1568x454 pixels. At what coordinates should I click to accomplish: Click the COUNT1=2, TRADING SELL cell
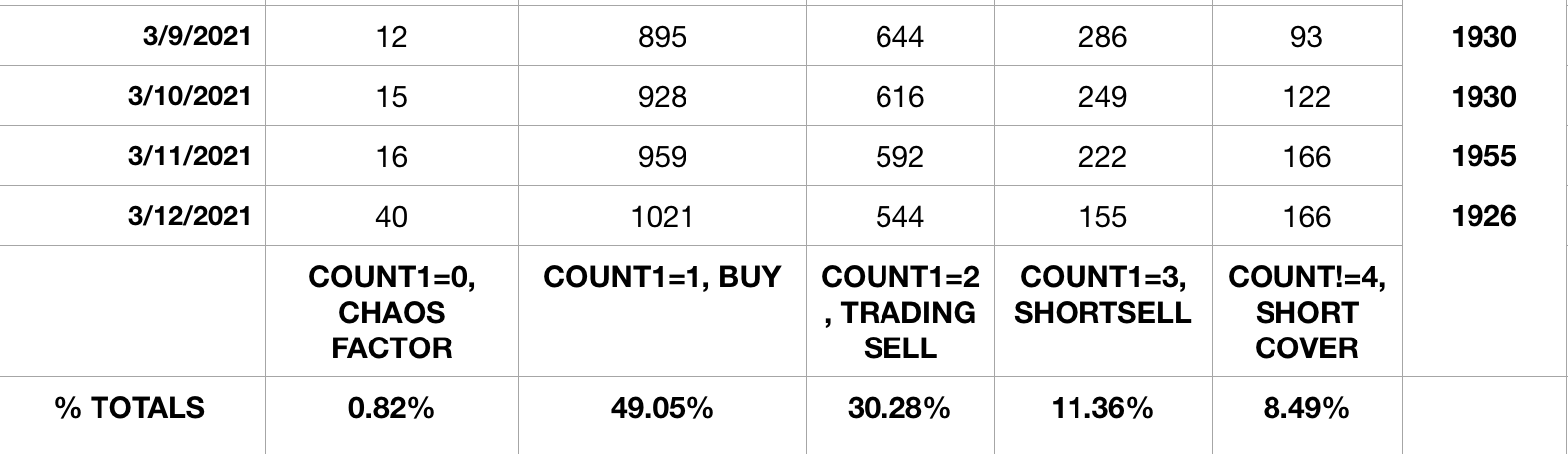[899, 312]
